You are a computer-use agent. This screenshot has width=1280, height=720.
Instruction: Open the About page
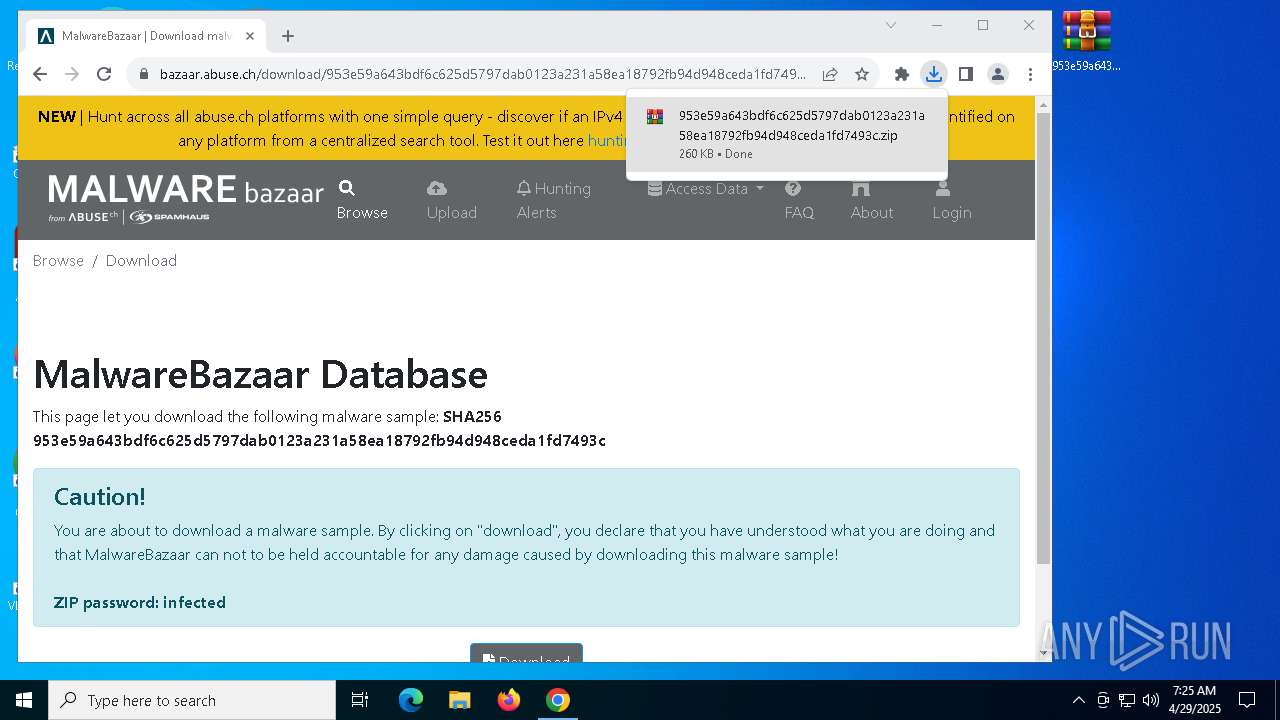872,200
